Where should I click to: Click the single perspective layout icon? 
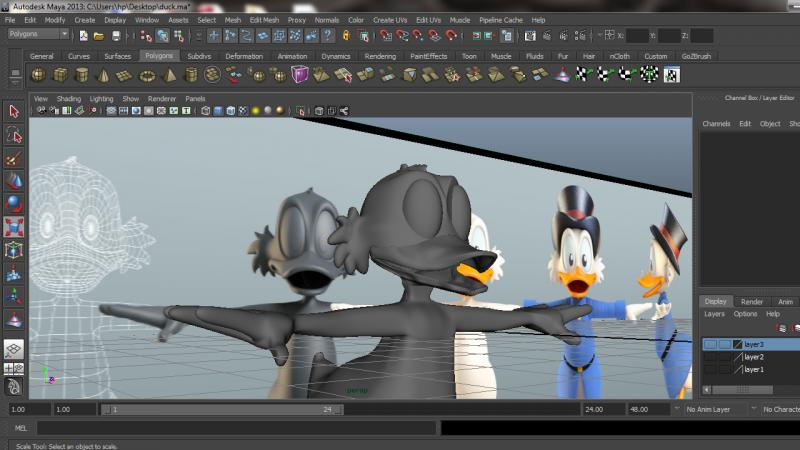(14, 349)
